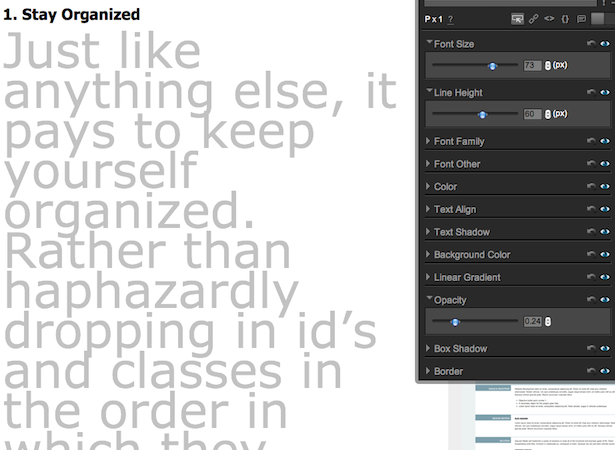Image resolution: width=615 pixels, height=450 pixels.
Task: Click the curly braces CSS icon
Action: click(565, 19)
